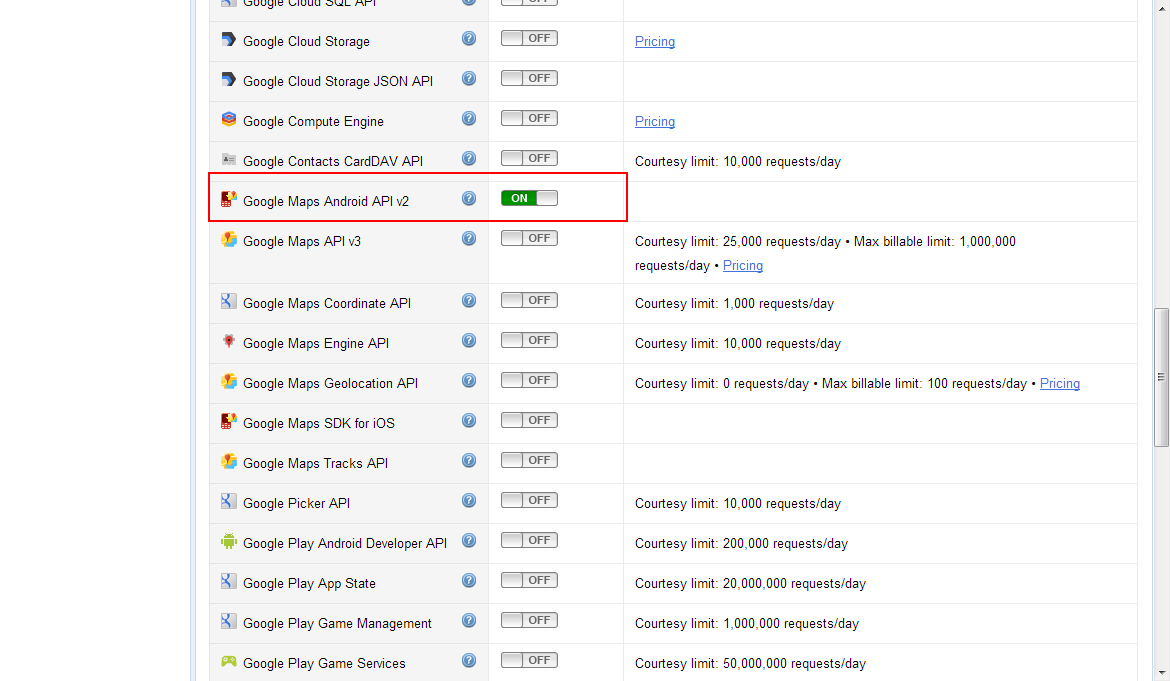Open help for Google Play Android Developer API

[469, 541]
